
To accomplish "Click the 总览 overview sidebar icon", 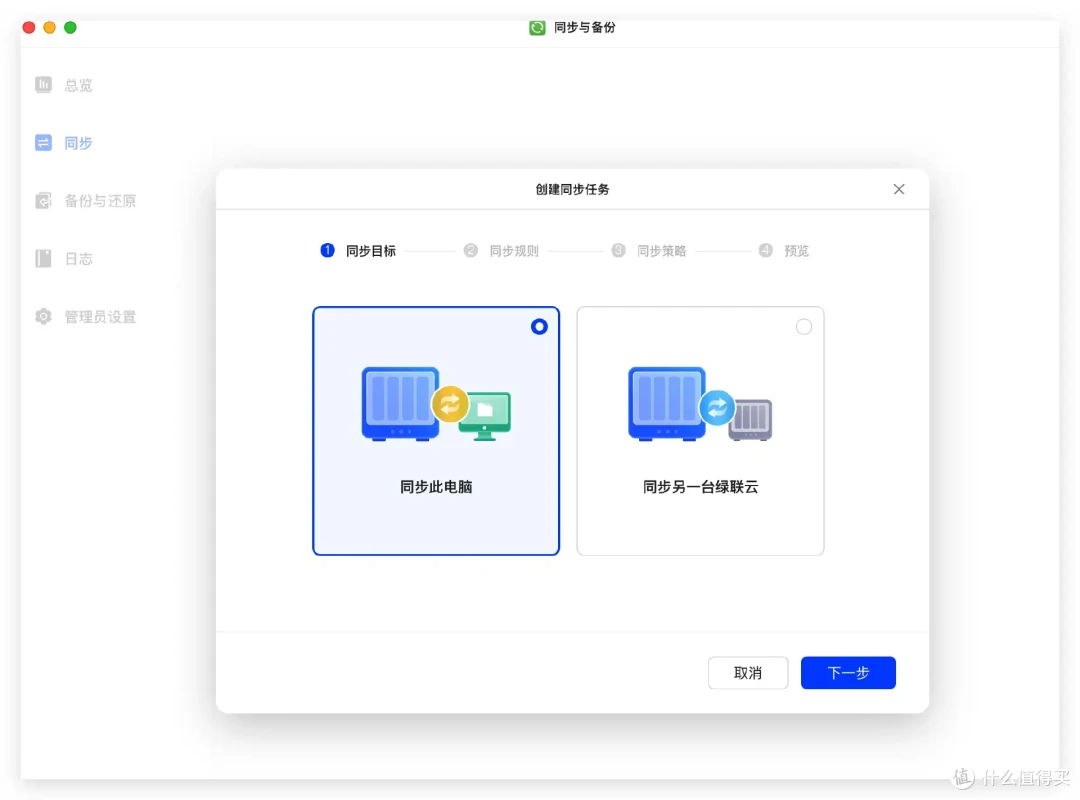I will click(x=43, y=85).
